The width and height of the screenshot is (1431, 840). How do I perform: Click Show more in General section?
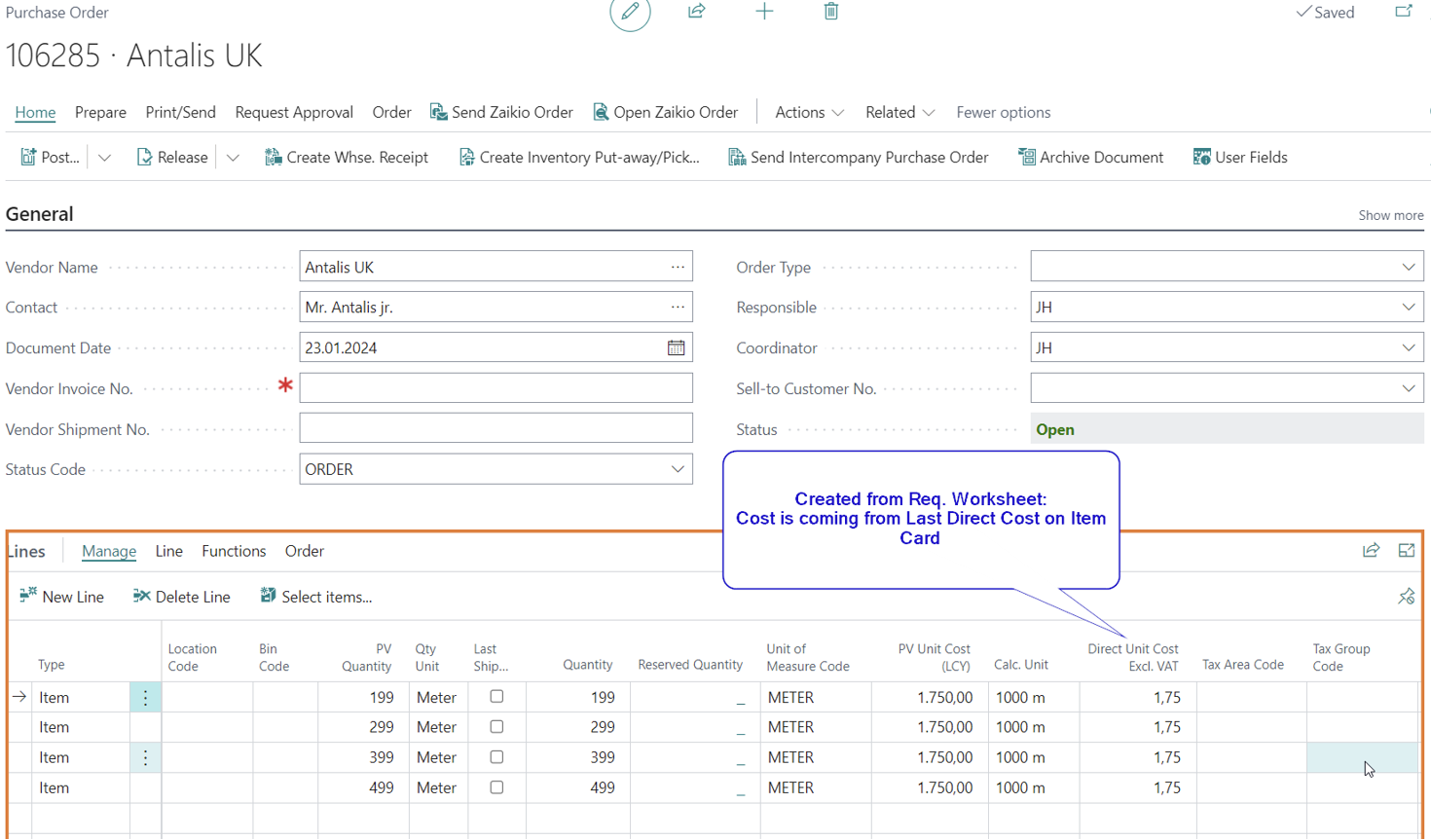click(x=1390, y=215)
